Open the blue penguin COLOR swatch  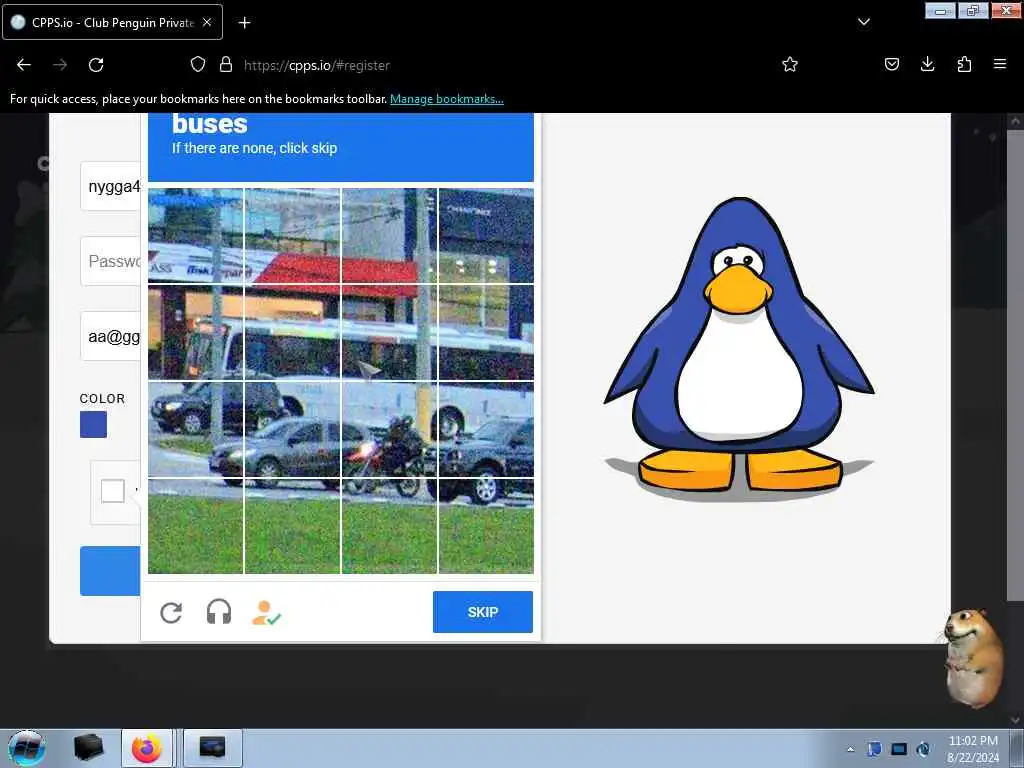(93, 424)
